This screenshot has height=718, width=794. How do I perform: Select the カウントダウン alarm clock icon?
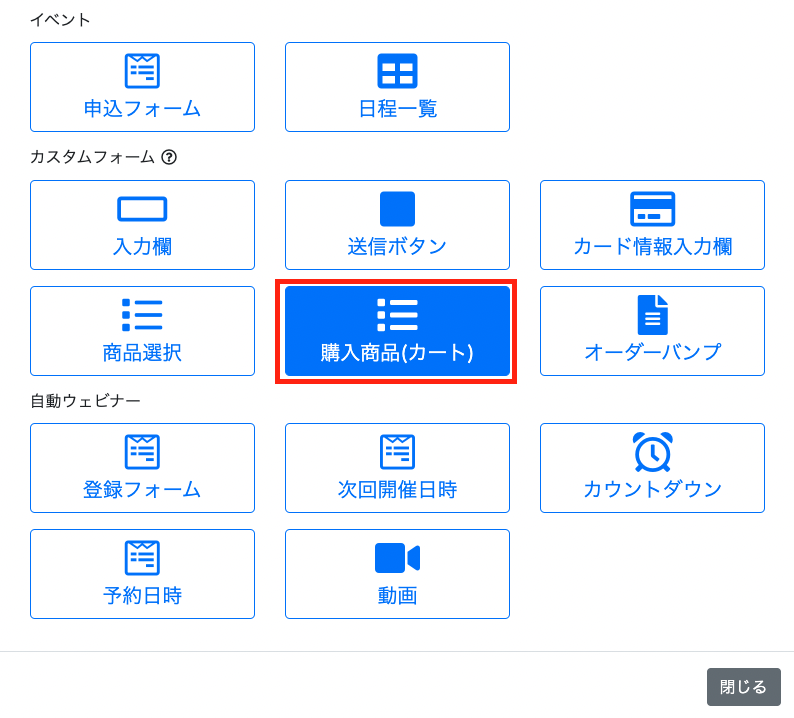652,452
